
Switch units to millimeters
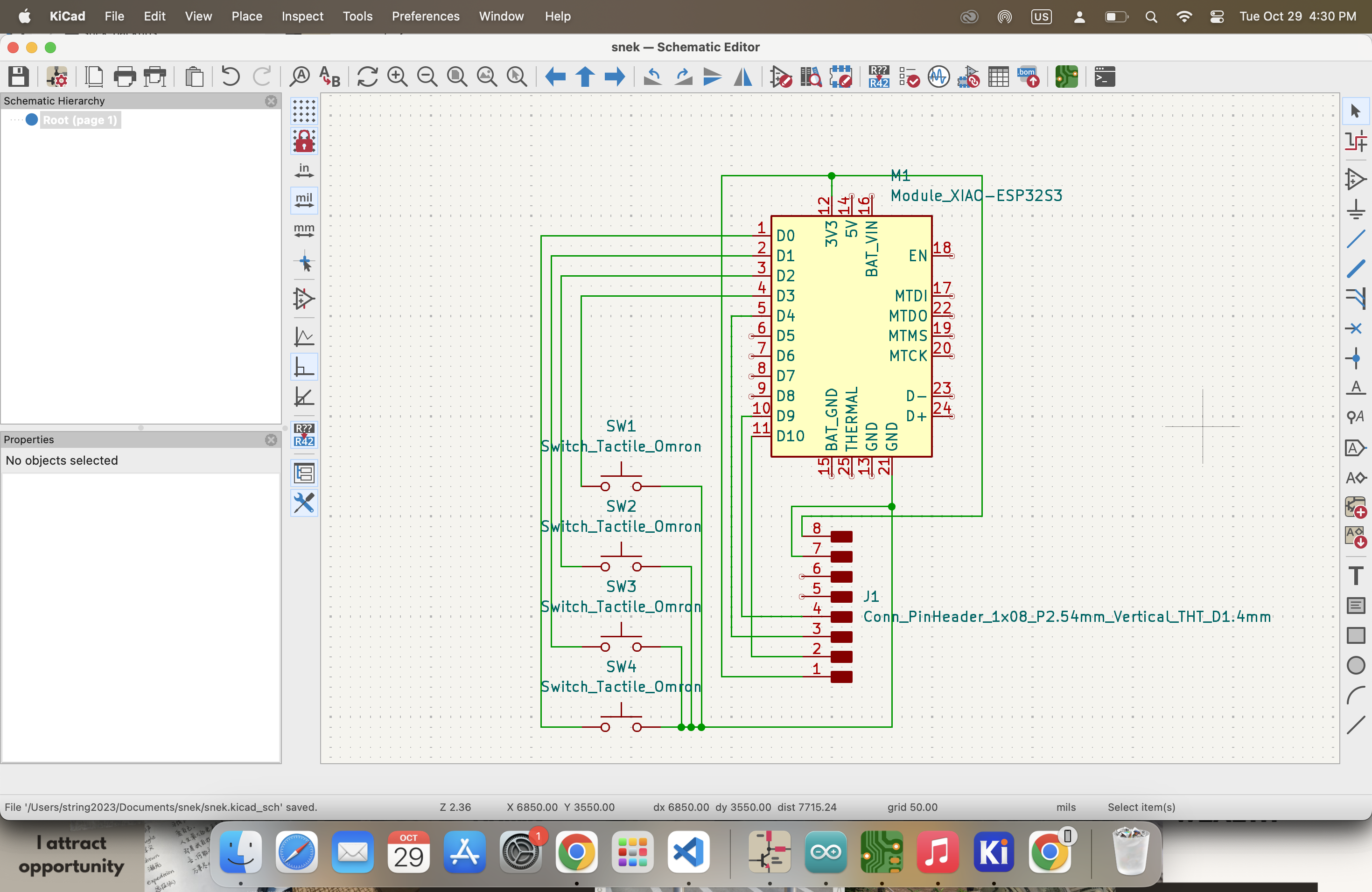coord(304,230)
